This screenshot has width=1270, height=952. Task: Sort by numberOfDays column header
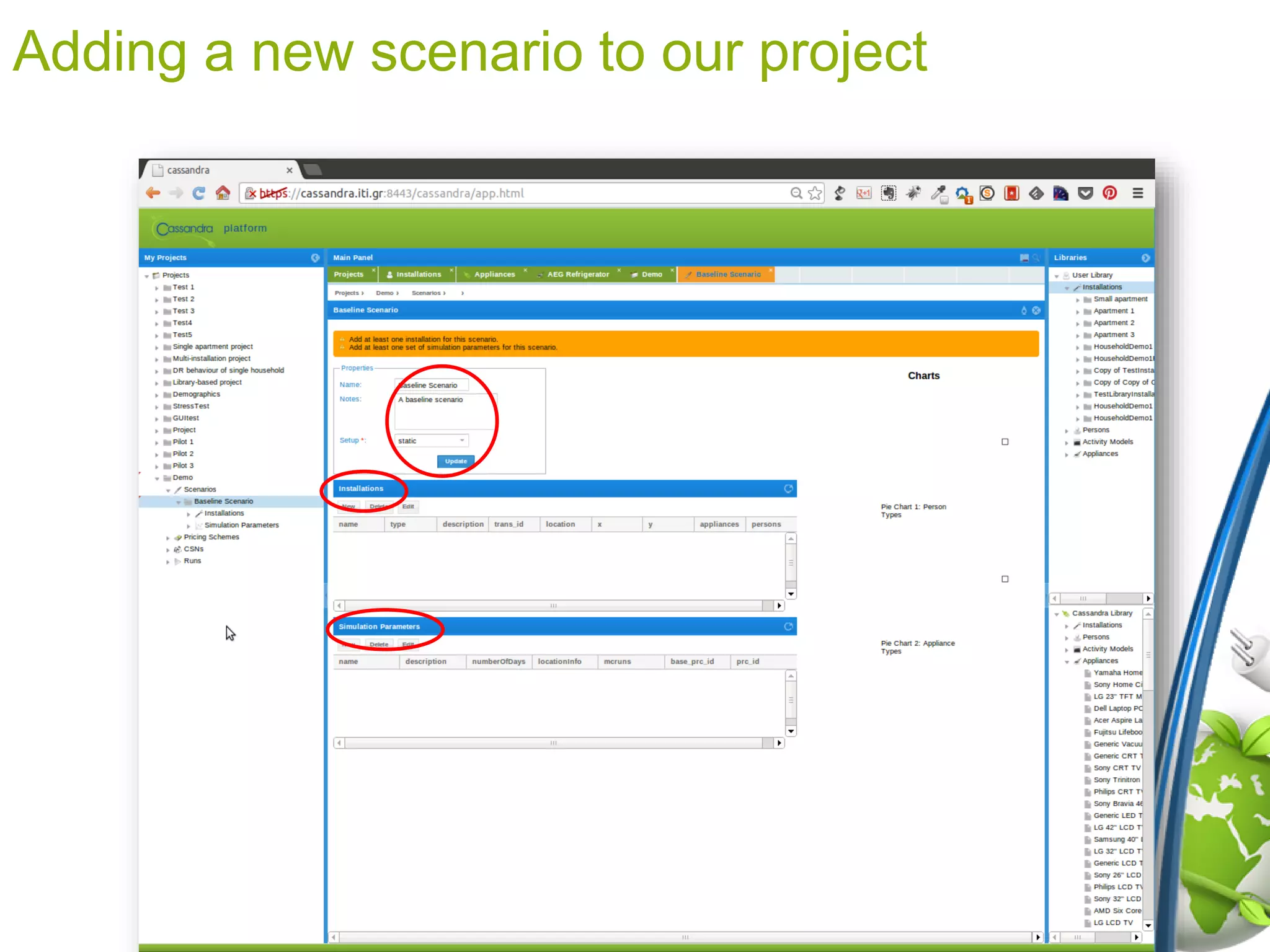pos(499,662)
